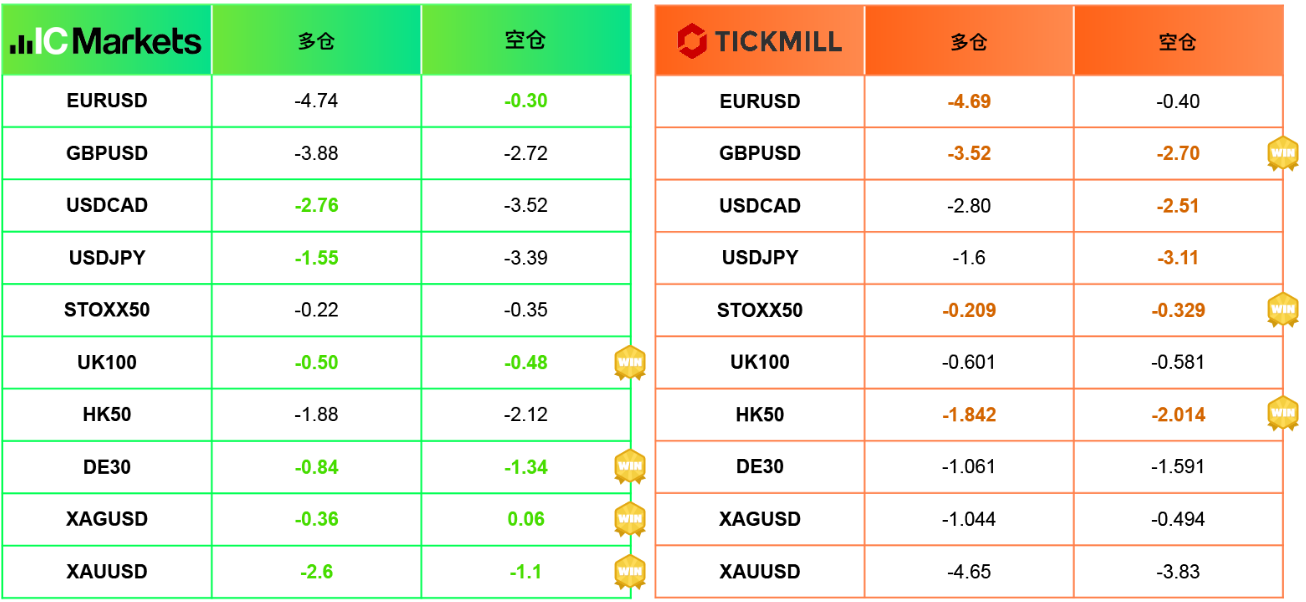Screen dimensions: 1306x602
Task: Click the 0.06 value in the IC Markets XAGUSD row
Action: 526,519
